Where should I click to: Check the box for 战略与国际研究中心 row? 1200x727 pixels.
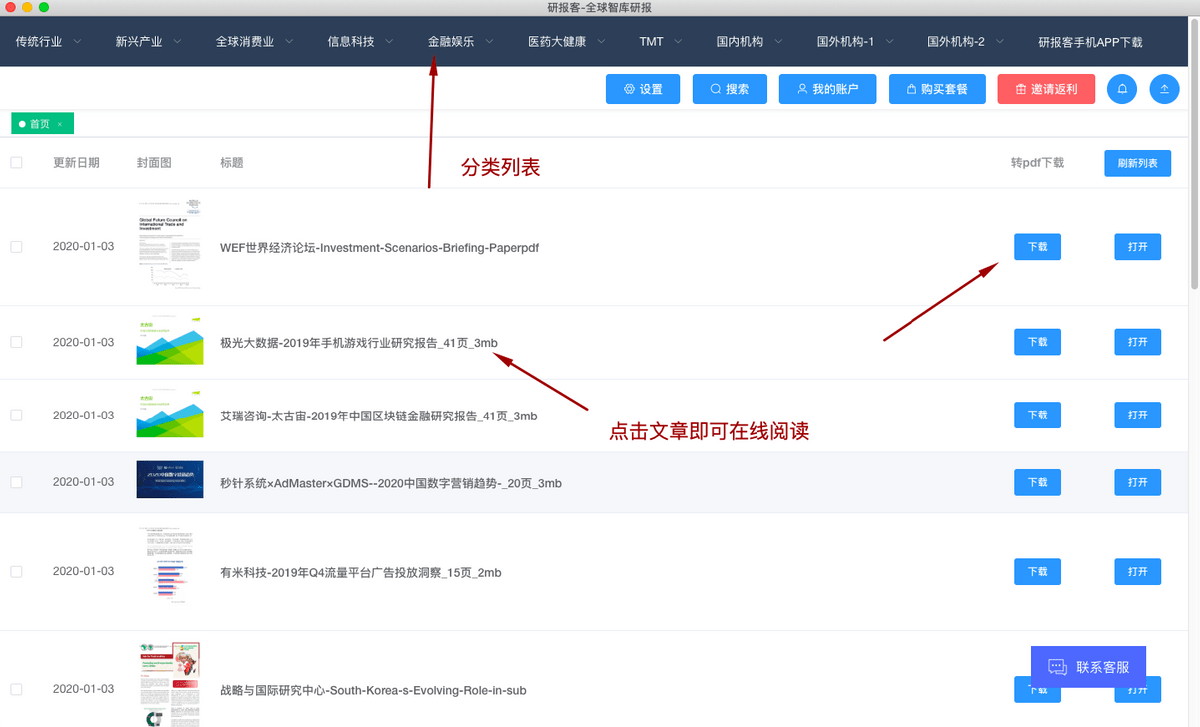16,689
